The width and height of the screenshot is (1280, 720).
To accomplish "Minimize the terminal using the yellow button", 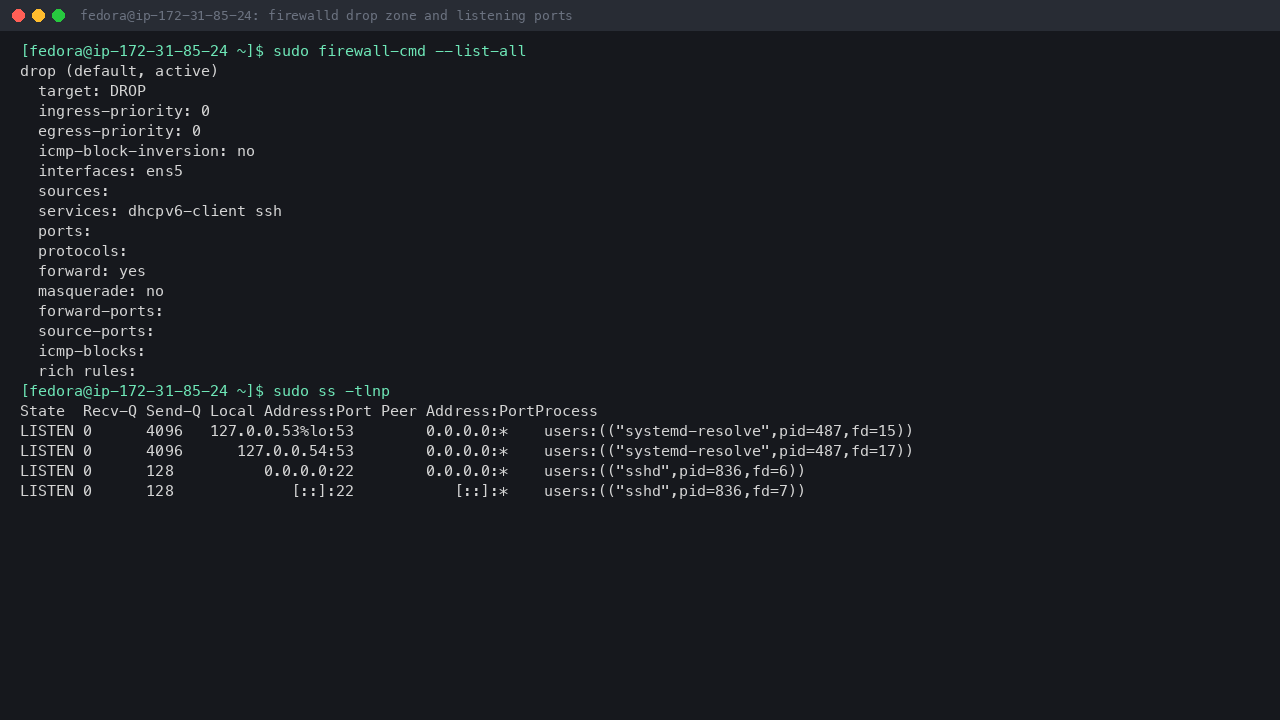I will pos(38,15).
